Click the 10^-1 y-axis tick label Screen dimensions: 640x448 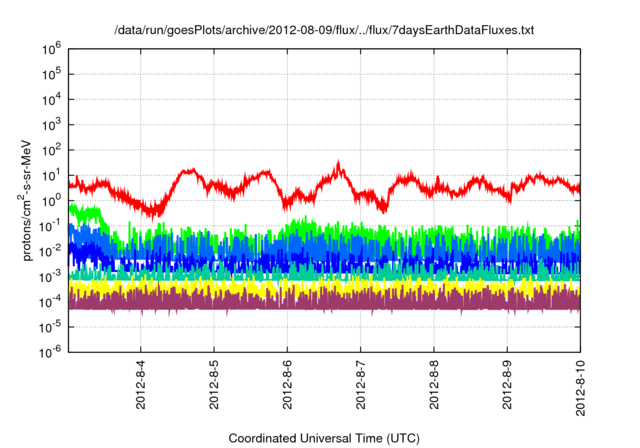(51, 226)
